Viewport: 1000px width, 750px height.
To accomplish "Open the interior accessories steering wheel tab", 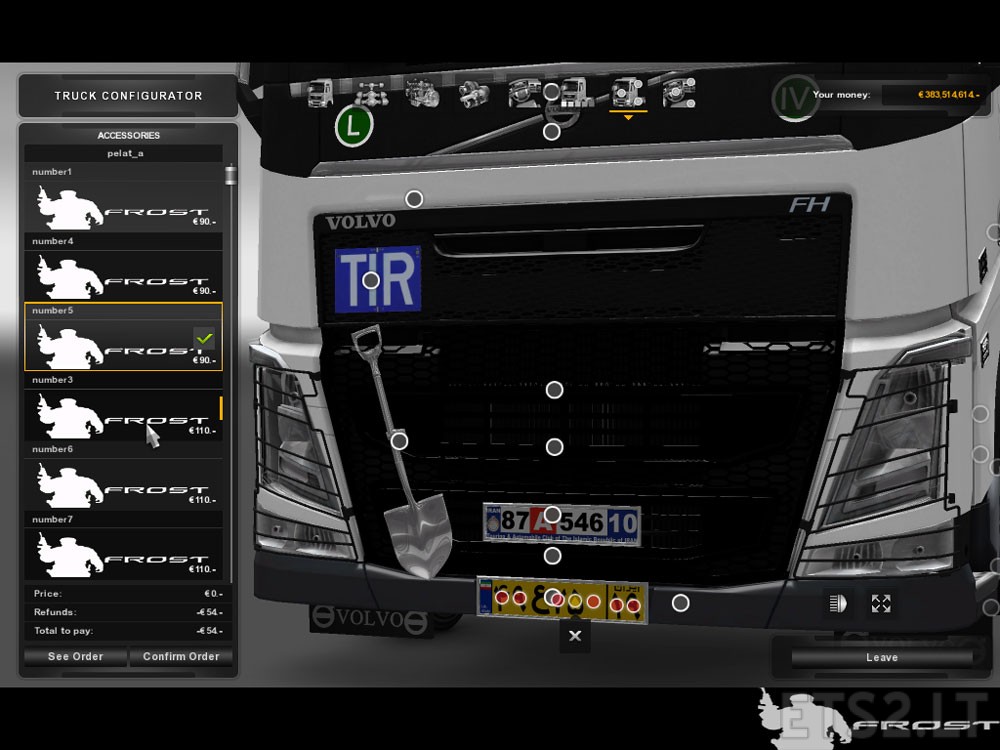I will pos(679,94).
